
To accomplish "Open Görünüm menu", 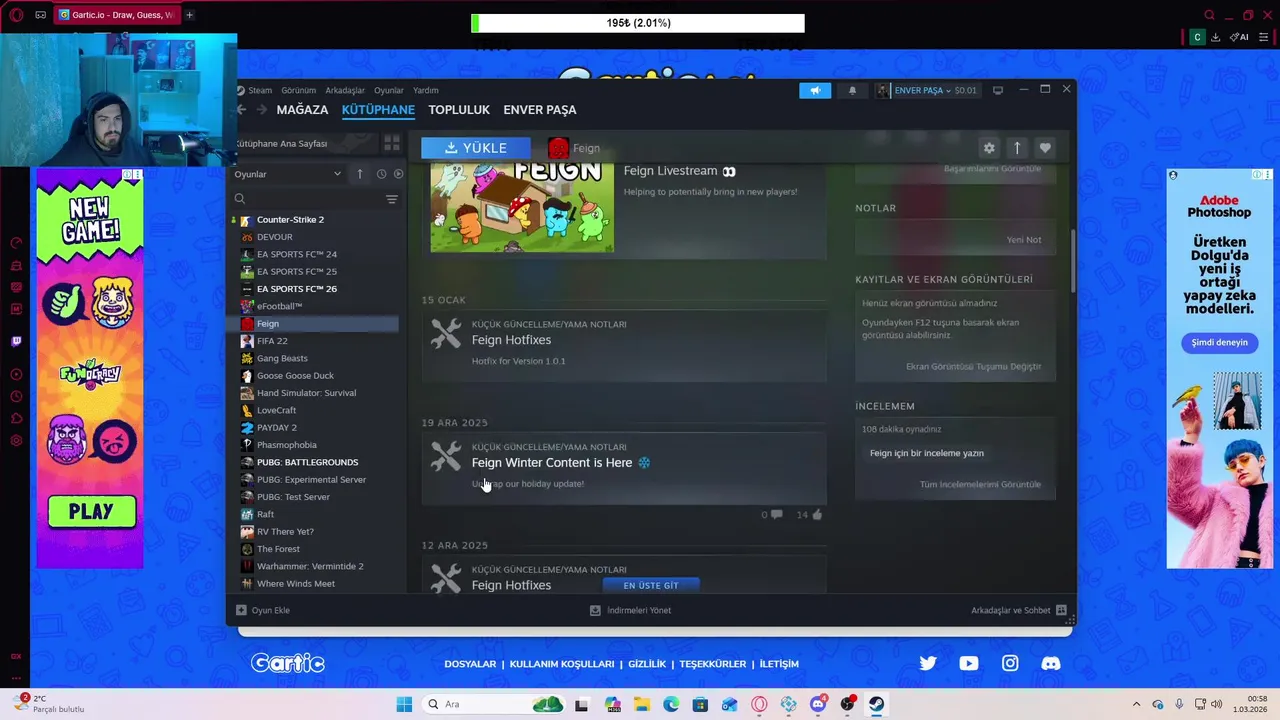I will (299, 90).
